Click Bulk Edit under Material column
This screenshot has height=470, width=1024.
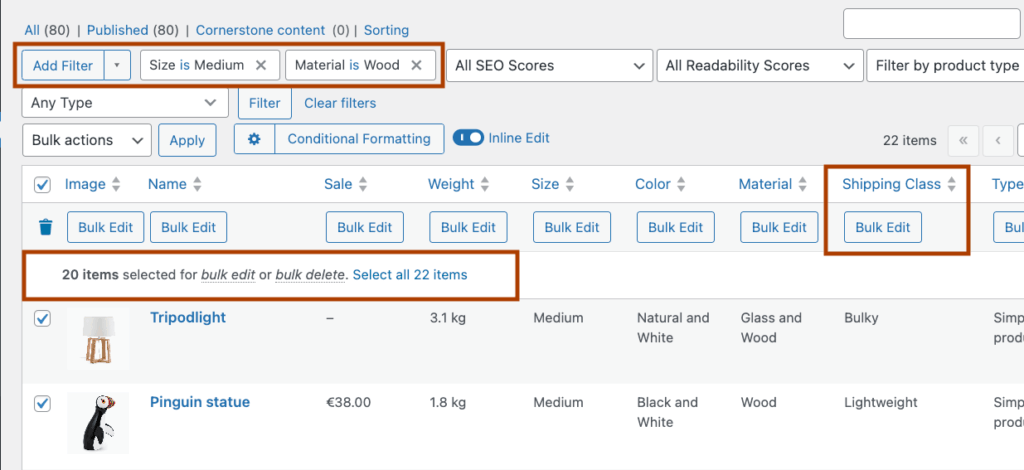point(779,227)
